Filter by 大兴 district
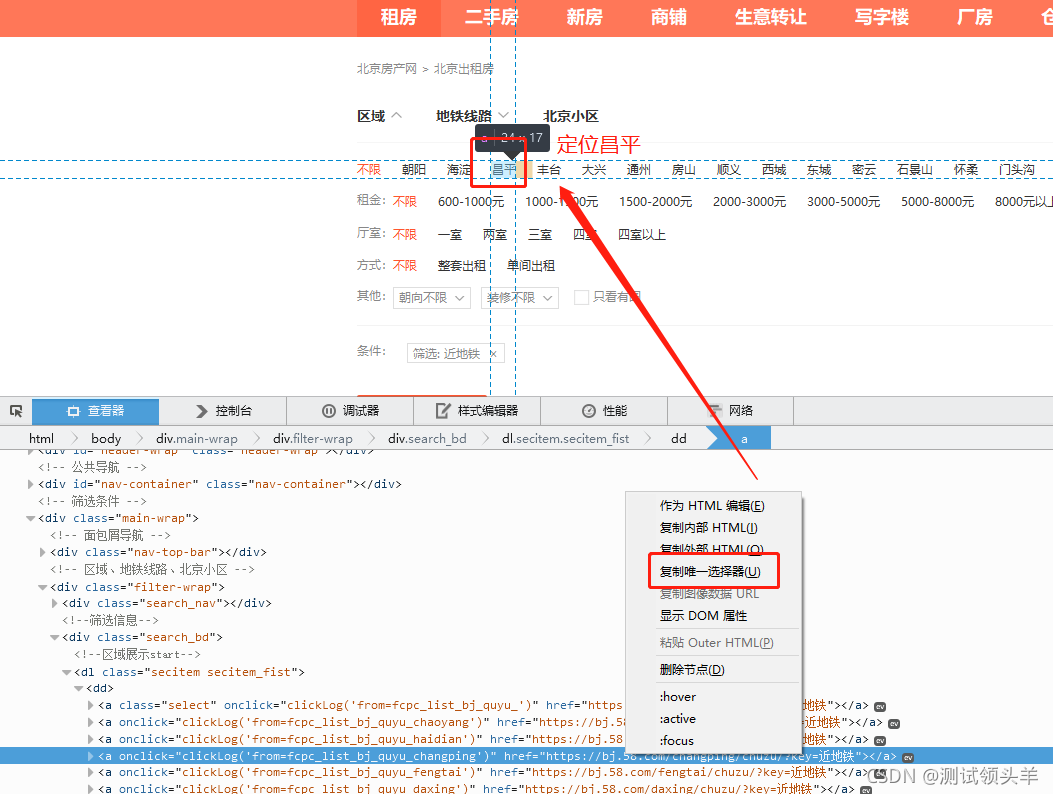1053x794 pixels. (x=594, y=169)
